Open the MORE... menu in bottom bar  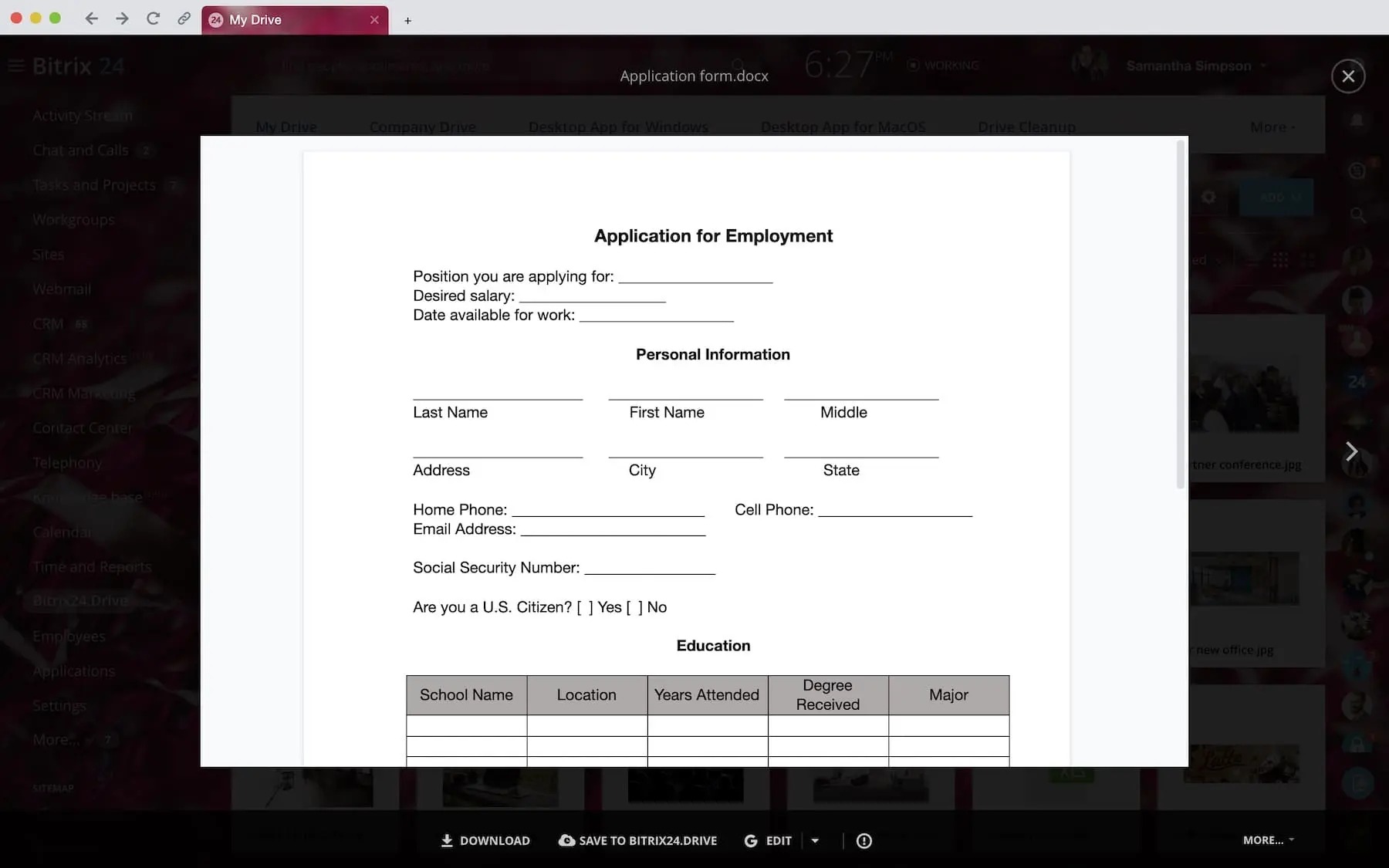click(x=1268, y=839)
